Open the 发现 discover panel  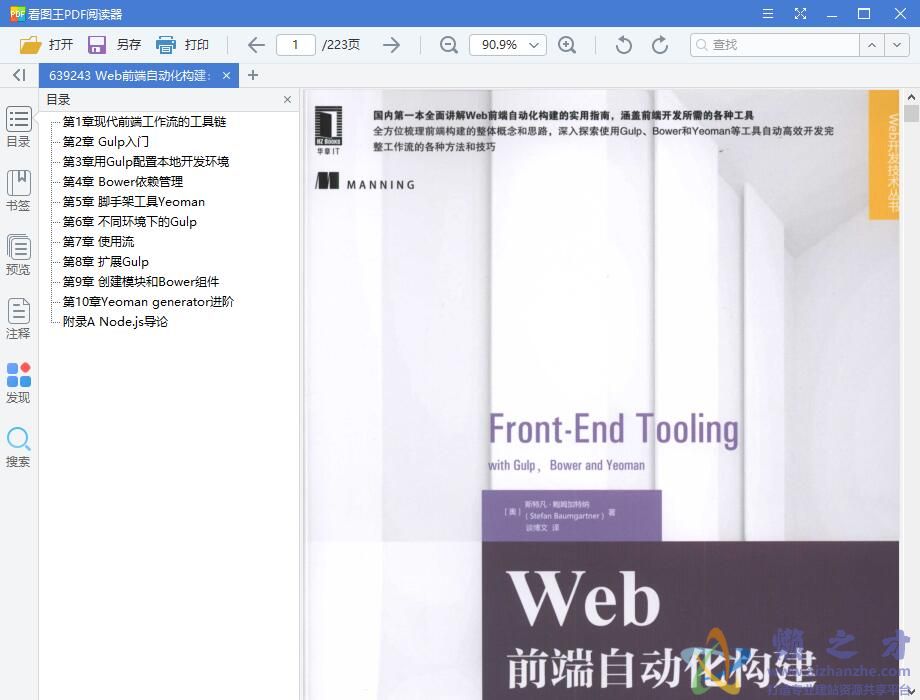(x=18, y=383)
